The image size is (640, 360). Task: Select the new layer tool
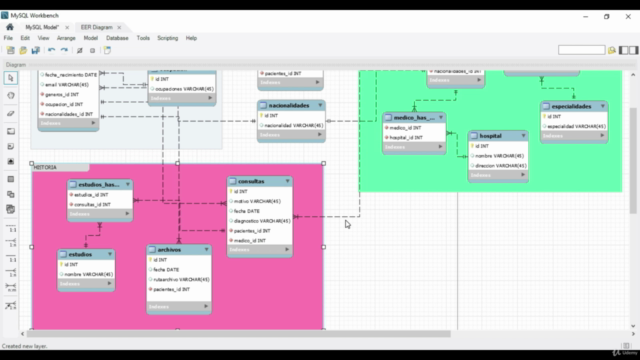11,131
